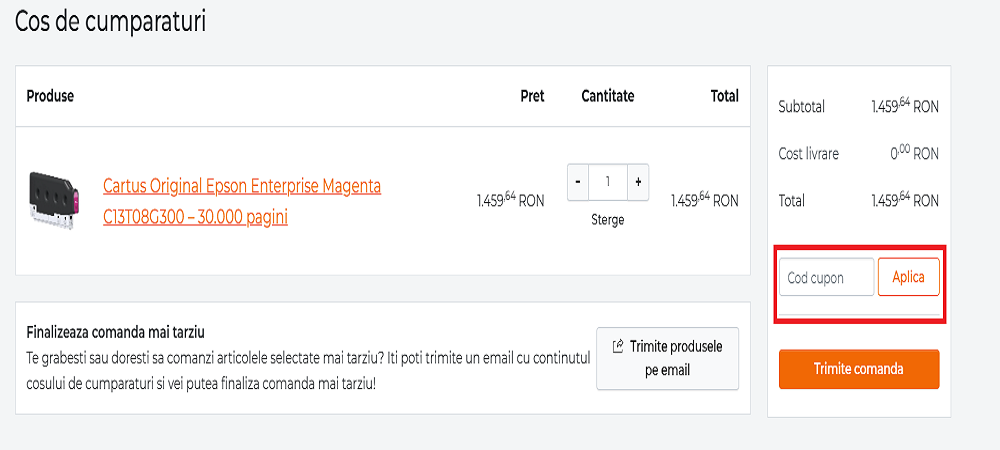Click into the Cod cupon field
Viewport: 1000px width, 450px height.
click(x=826, y=277)
